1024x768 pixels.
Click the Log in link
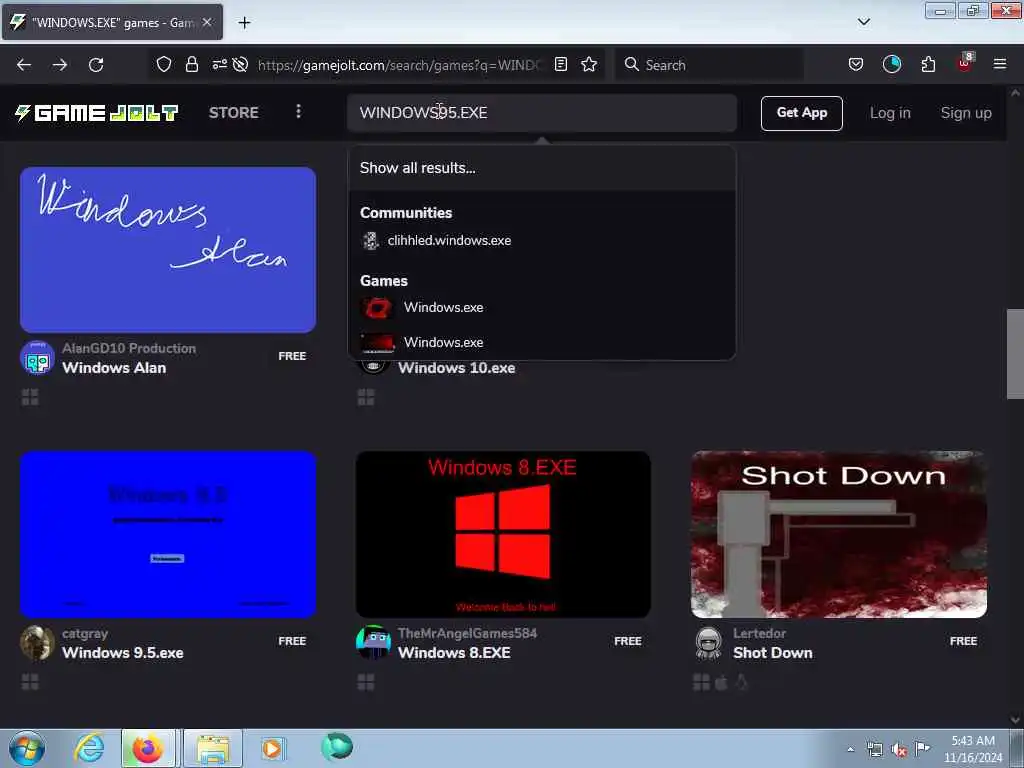(x=890, y=113)
